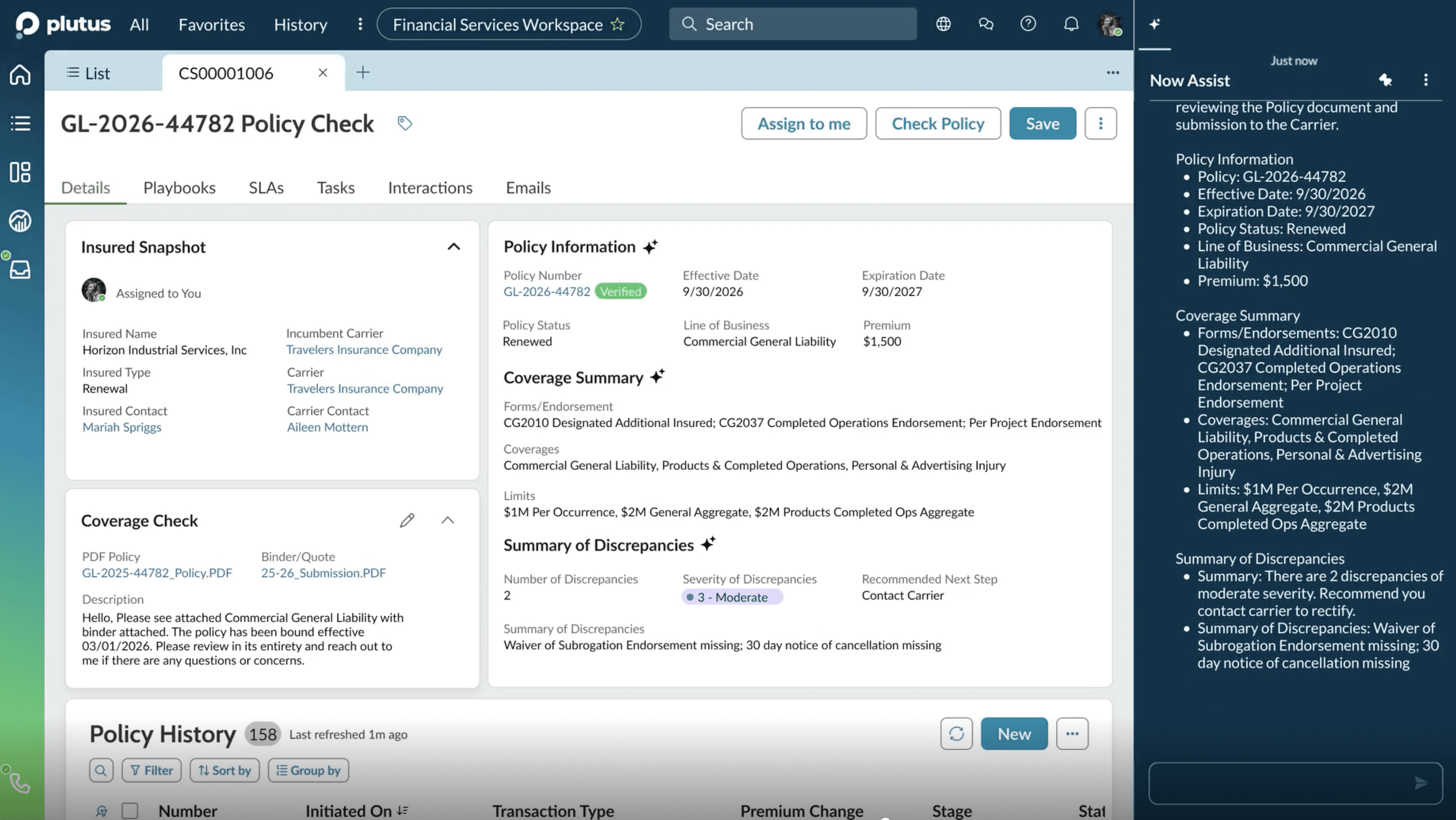Collapse the Insured Snapshot section

click(453, 247)
